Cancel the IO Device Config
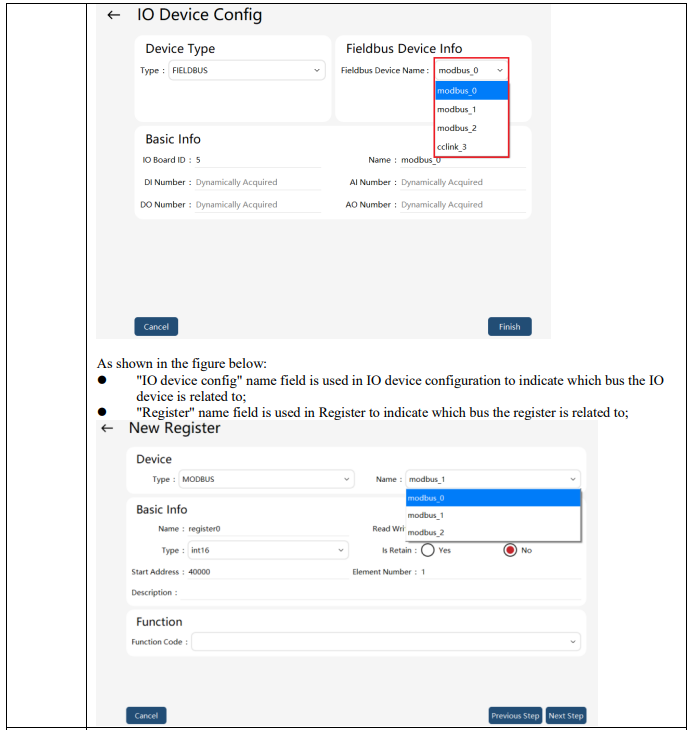This screenshot has height=730, width=693. coord(156,327)
